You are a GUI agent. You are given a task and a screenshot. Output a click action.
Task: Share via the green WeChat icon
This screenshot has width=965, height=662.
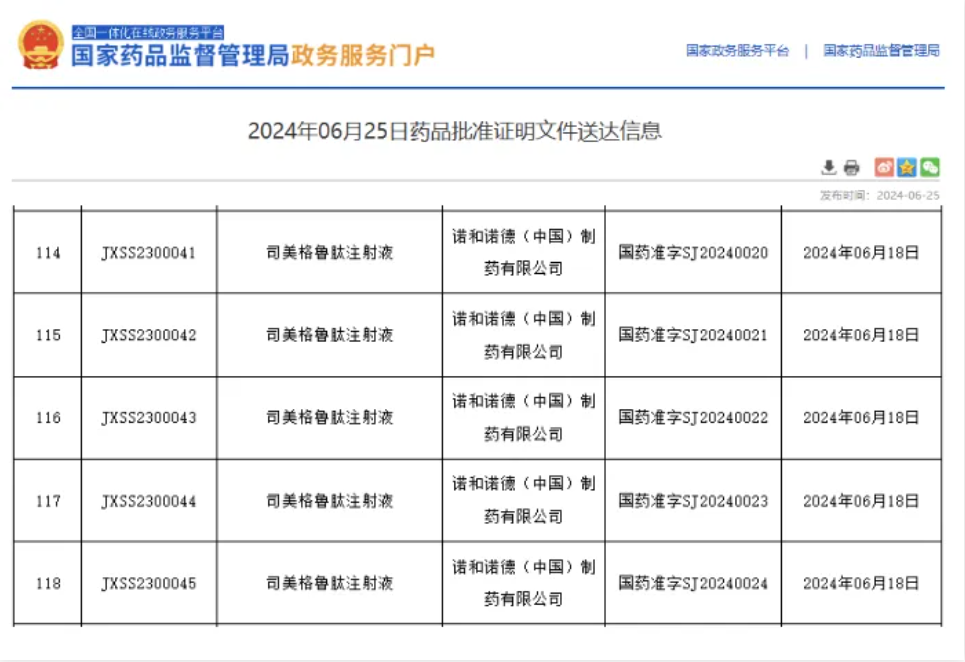tap(929, 167)
